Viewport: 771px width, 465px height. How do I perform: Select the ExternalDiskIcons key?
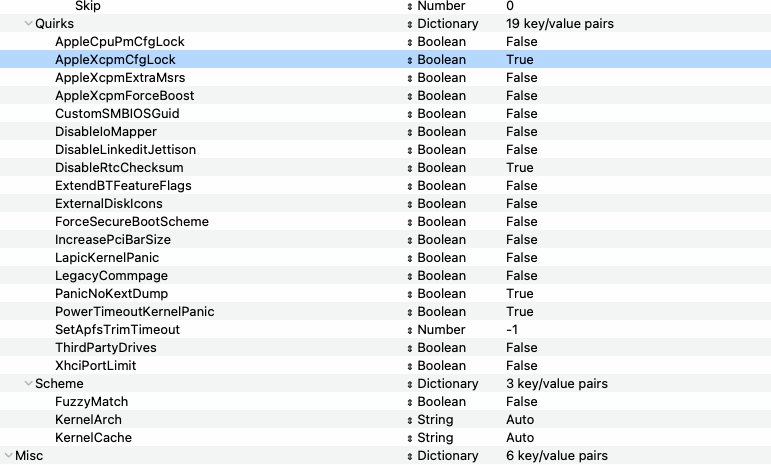tap(109, 203)
